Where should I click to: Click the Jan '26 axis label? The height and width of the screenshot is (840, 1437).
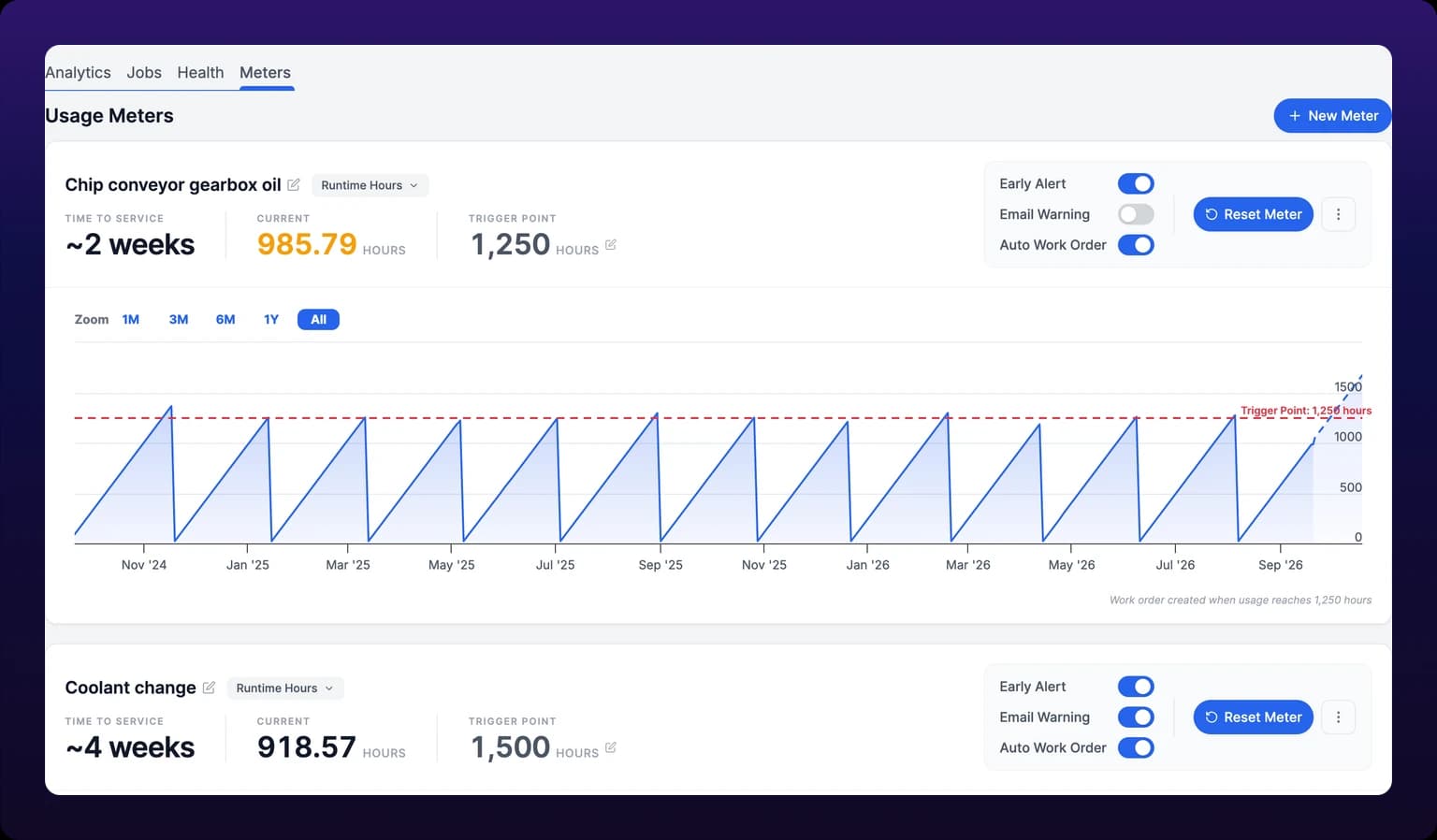pyautogui.click(x=868, y=565)
